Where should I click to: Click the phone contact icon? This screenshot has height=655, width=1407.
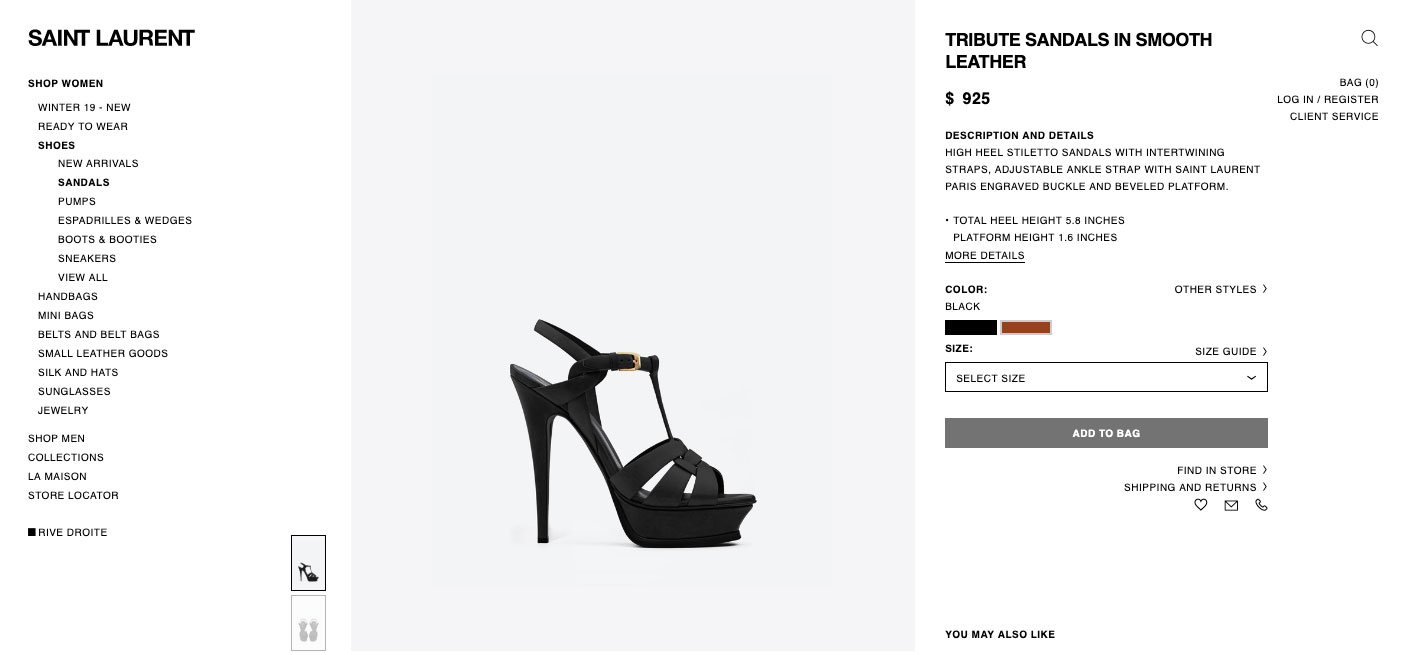pos(1261,505)
